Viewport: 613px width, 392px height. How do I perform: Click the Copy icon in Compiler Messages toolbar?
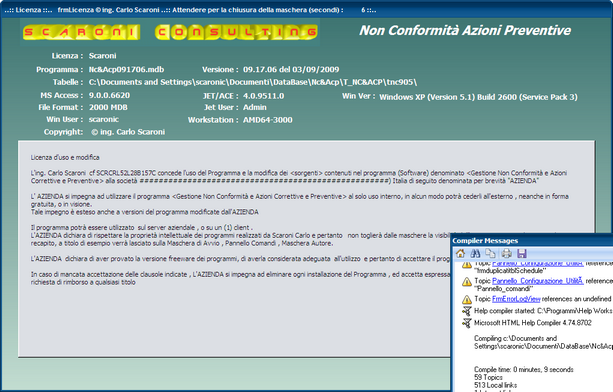click(490, 254)
